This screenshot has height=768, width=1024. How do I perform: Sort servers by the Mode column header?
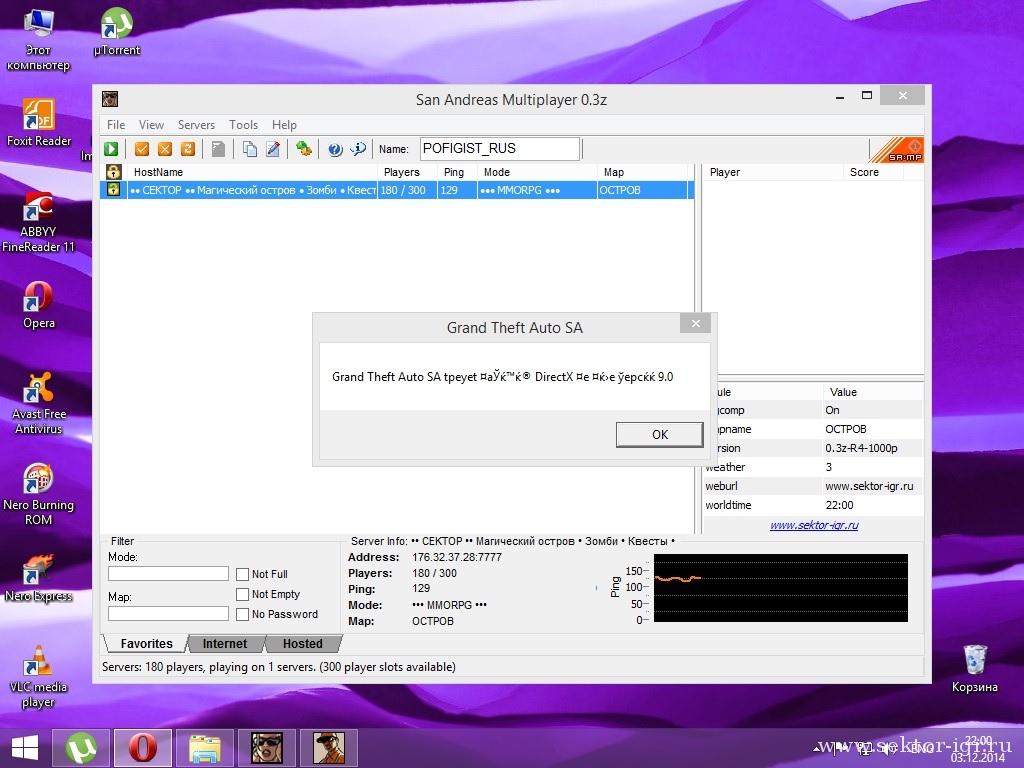(537, 172)
